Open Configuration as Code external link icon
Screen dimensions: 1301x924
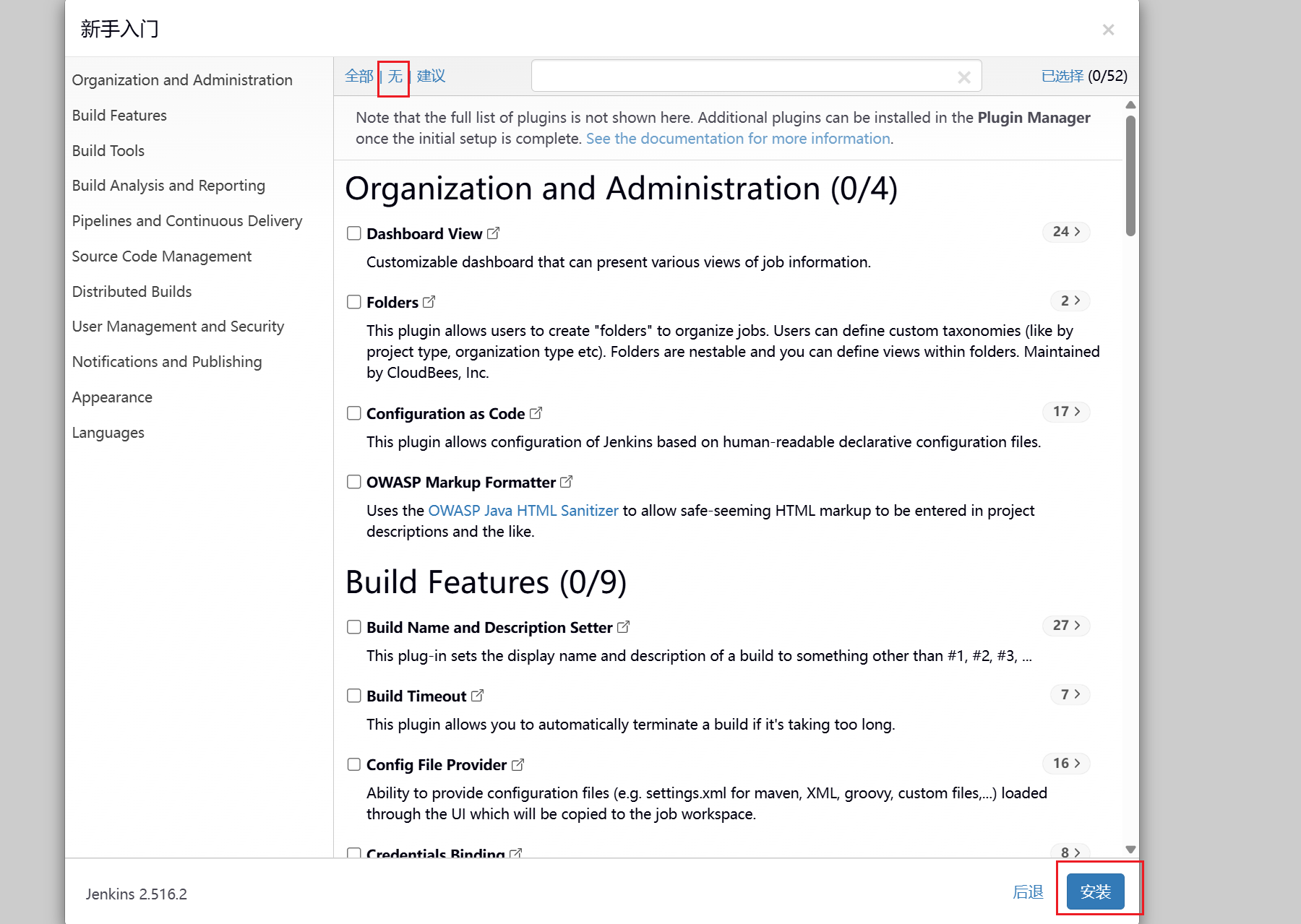pos(536,413)
